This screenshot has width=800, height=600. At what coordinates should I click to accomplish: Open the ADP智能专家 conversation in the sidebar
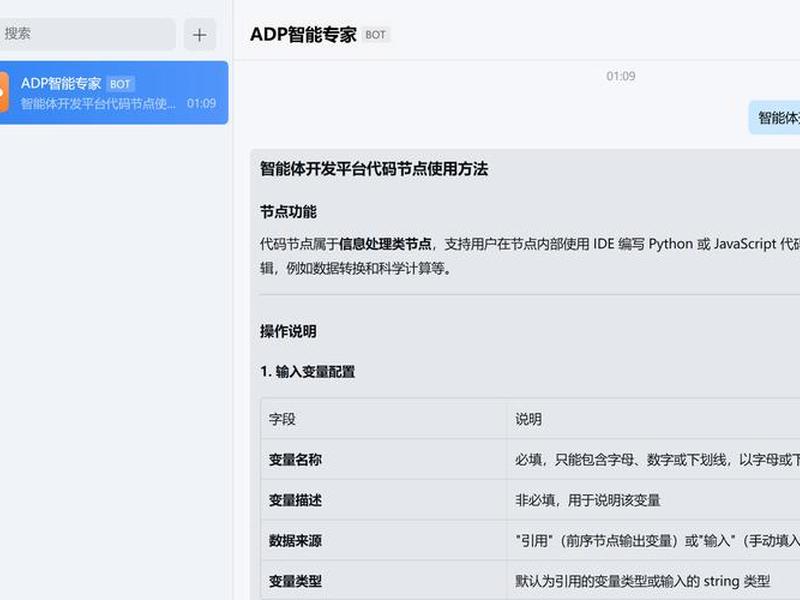(114, 93)
